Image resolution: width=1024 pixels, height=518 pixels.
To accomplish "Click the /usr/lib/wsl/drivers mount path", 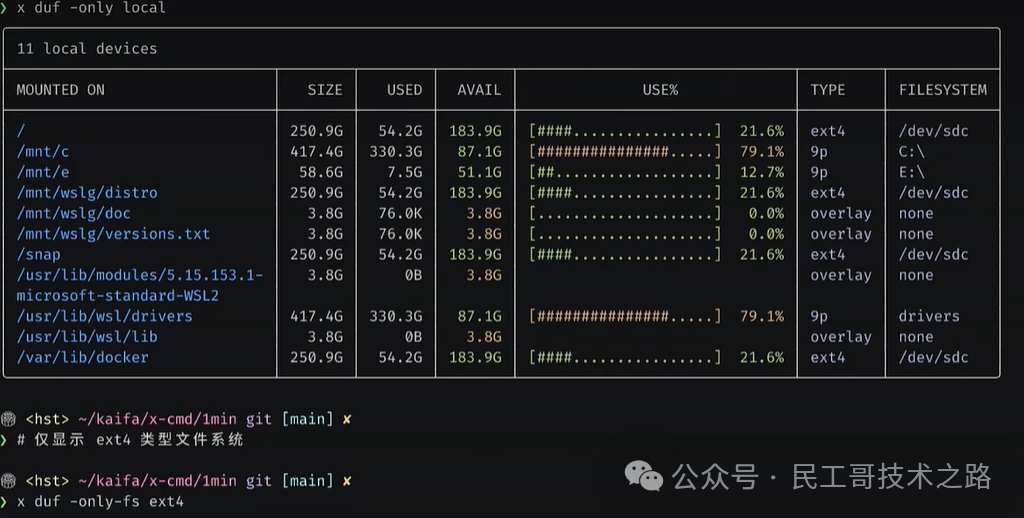I will click(104, 316).
